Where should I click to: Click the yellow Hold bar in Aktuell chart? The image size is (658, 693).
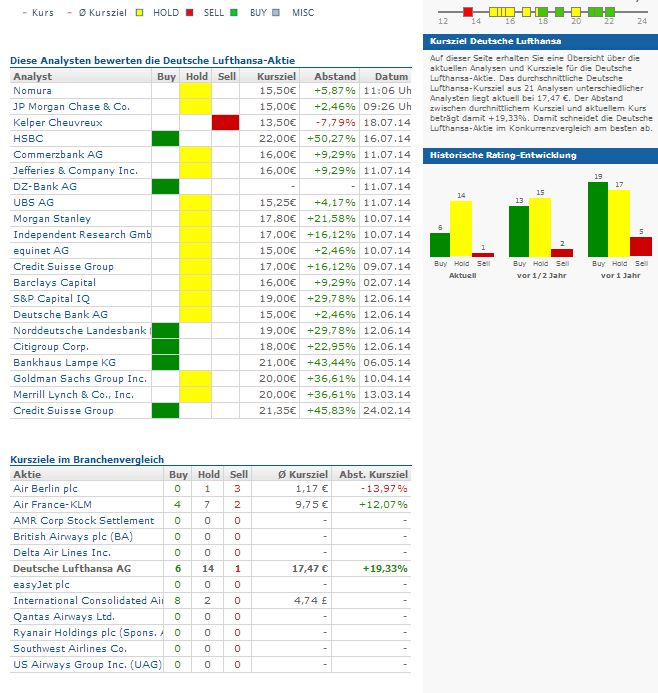tap(461, 229)
